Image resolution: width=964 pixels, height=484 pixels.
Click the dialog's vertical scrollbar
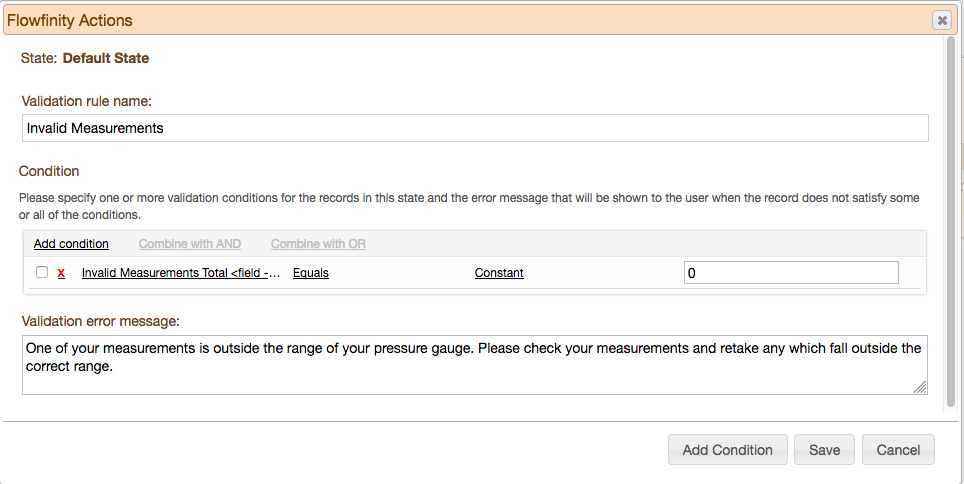(948, 220)
